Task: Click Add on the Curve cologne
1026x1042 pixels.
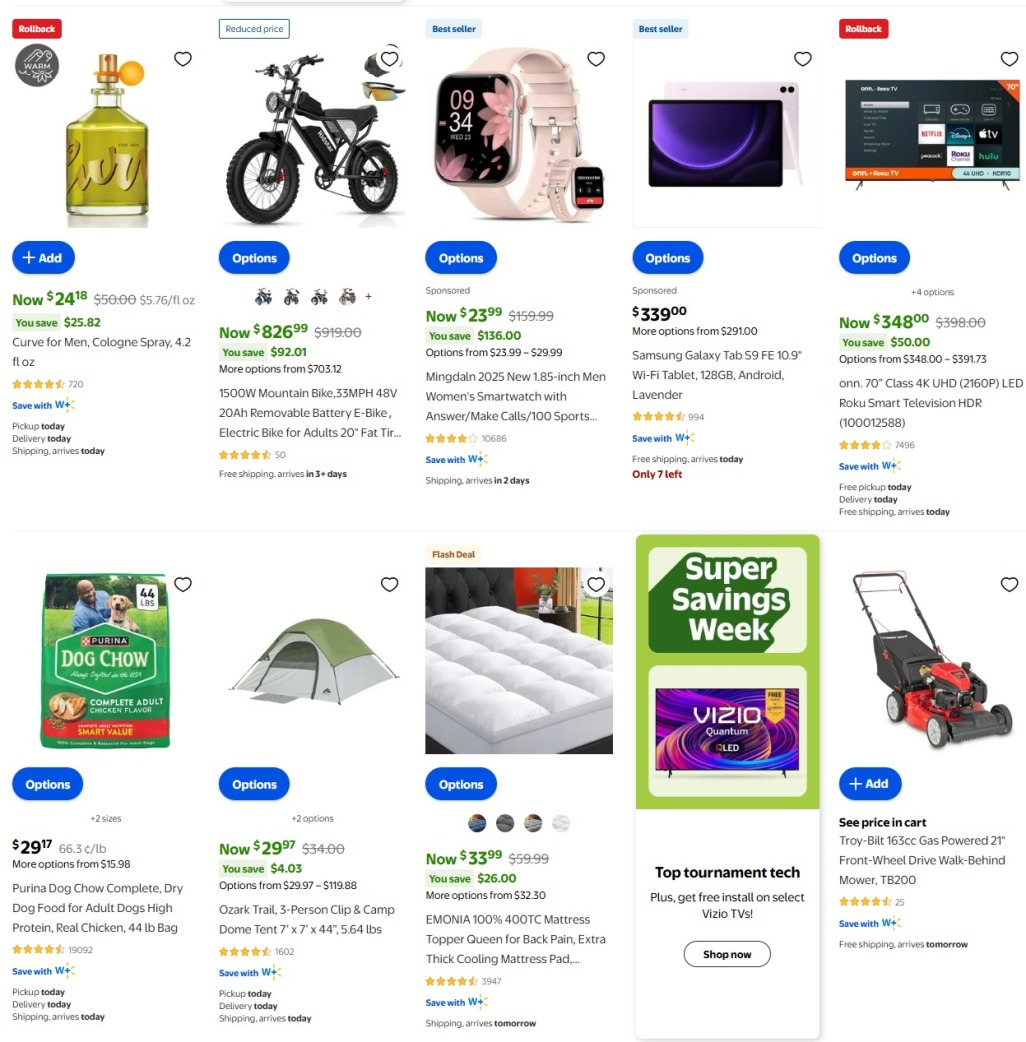Action: click(43, 257)
